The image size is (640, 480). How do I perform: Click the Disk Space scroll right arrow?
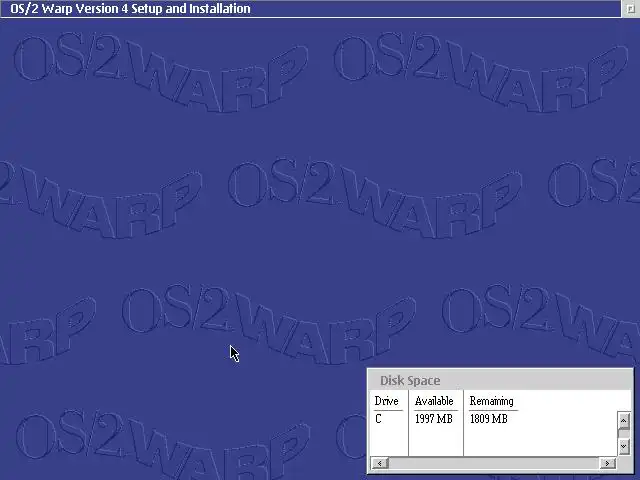point(607,463)
